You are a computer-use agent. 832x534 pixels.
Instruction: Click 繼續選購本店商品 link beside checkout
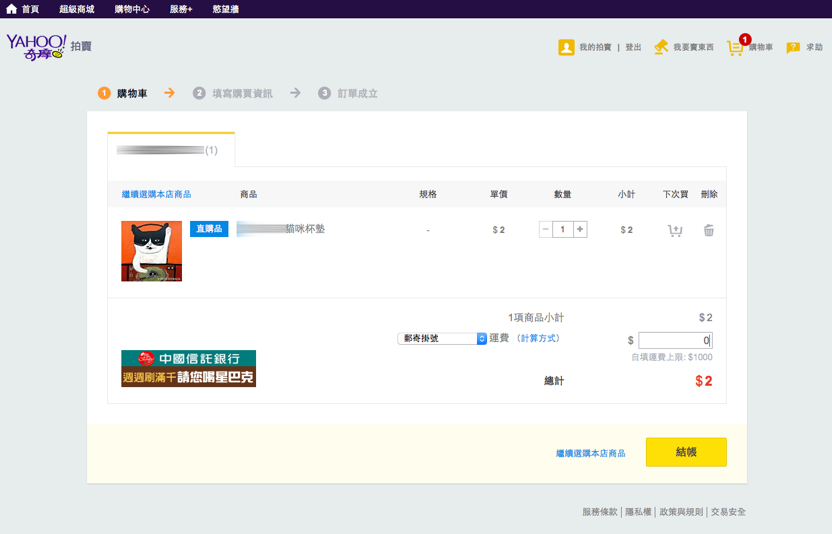(x=590, y=453)
